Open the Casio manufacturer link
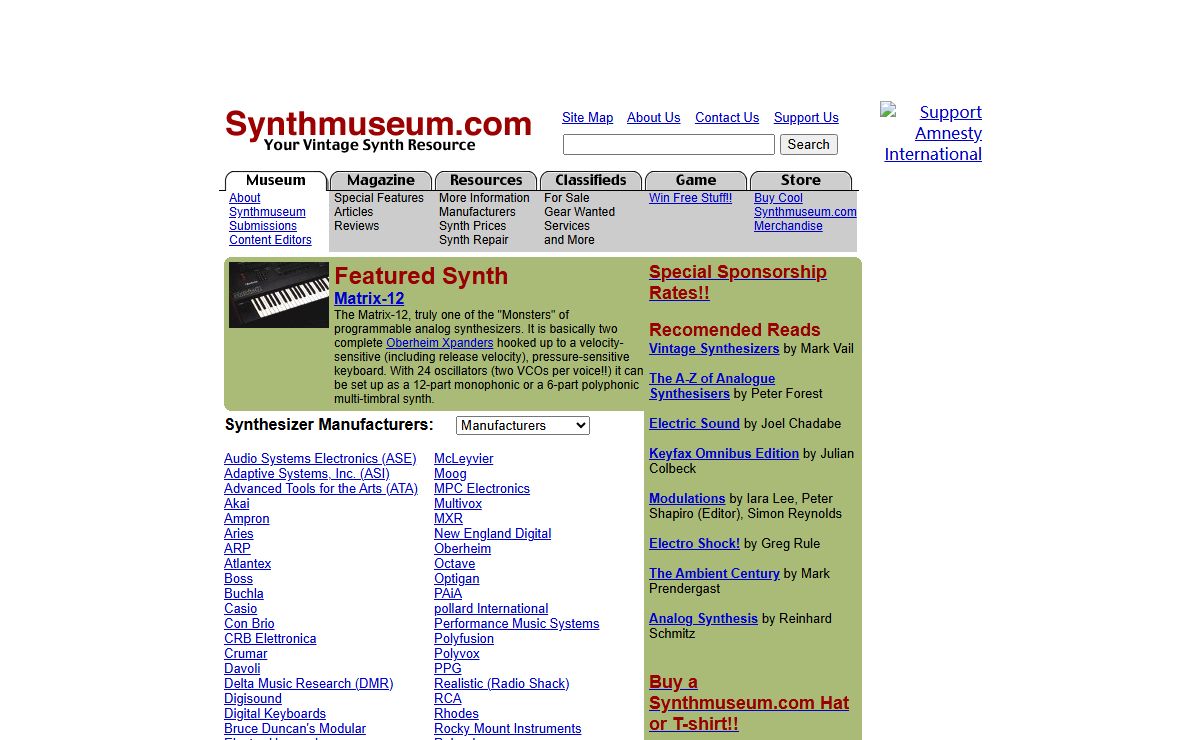Image resolution: width=1200 pixels, height=740 pixels. [240, 609]
